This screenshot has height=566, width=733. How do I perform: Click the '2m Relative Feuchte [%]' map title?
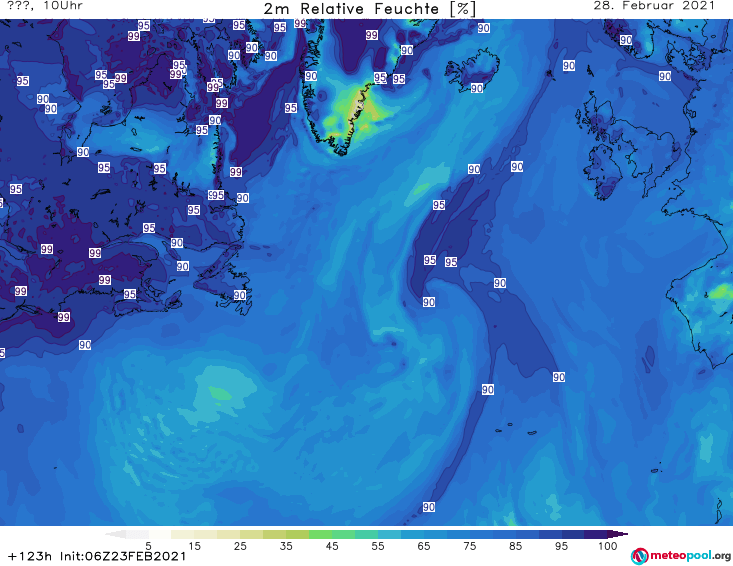click(x=369, y=9)
